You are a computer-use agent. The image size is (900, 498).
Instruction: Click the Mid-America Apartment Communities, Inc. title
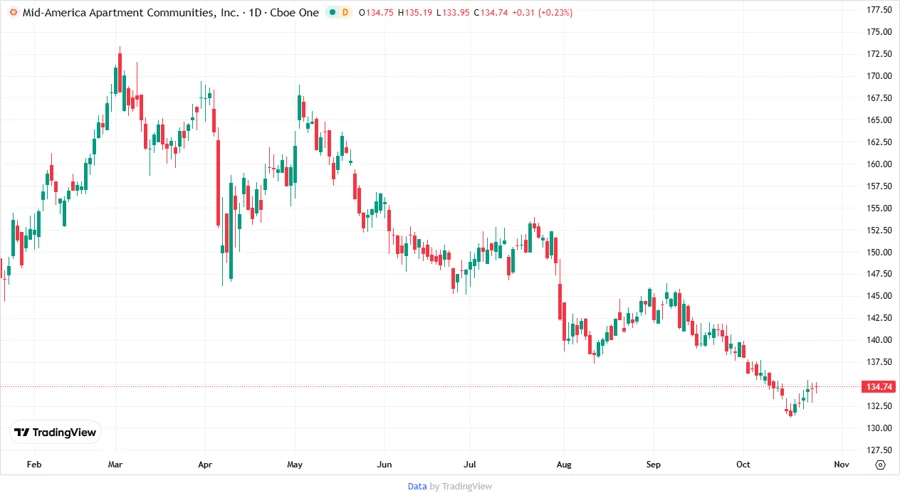(130, 12)
